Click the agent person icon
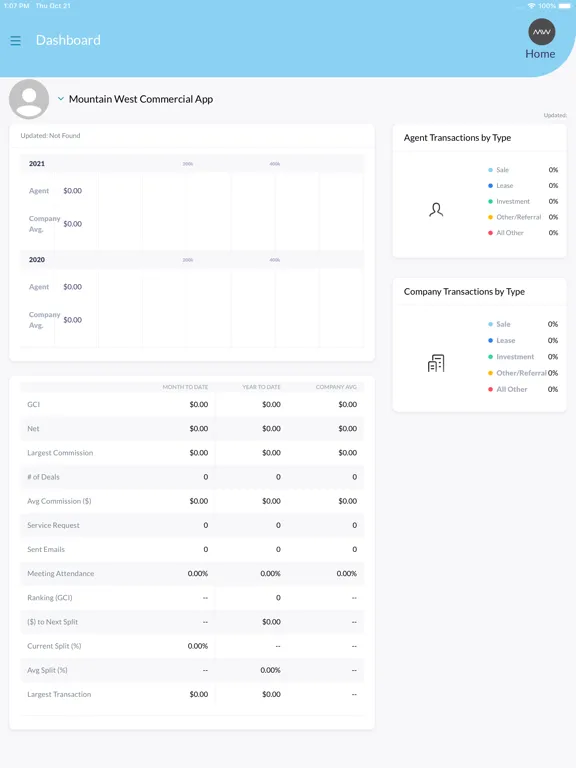Image resolution: width=576 pixels, height=768 pixels. click(436, 210)
